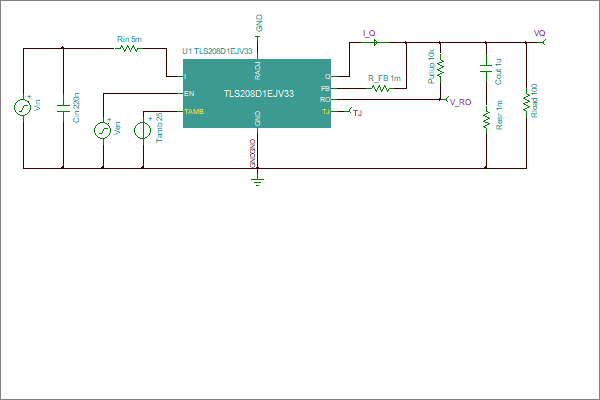The image size is (600, 400).
Task: Click the Rin 5m resistor symbol
Action: click(x=129, y=49)
